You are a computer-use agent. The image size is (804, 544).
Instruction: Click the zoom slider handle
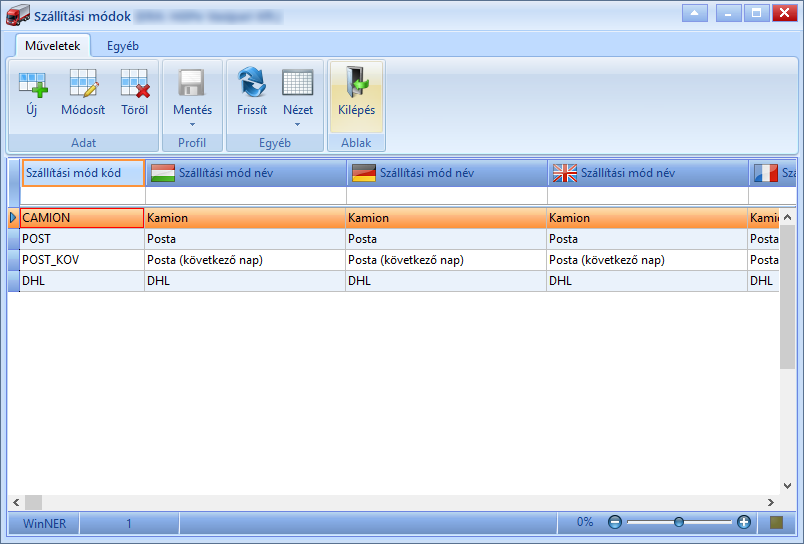(679, 522)
